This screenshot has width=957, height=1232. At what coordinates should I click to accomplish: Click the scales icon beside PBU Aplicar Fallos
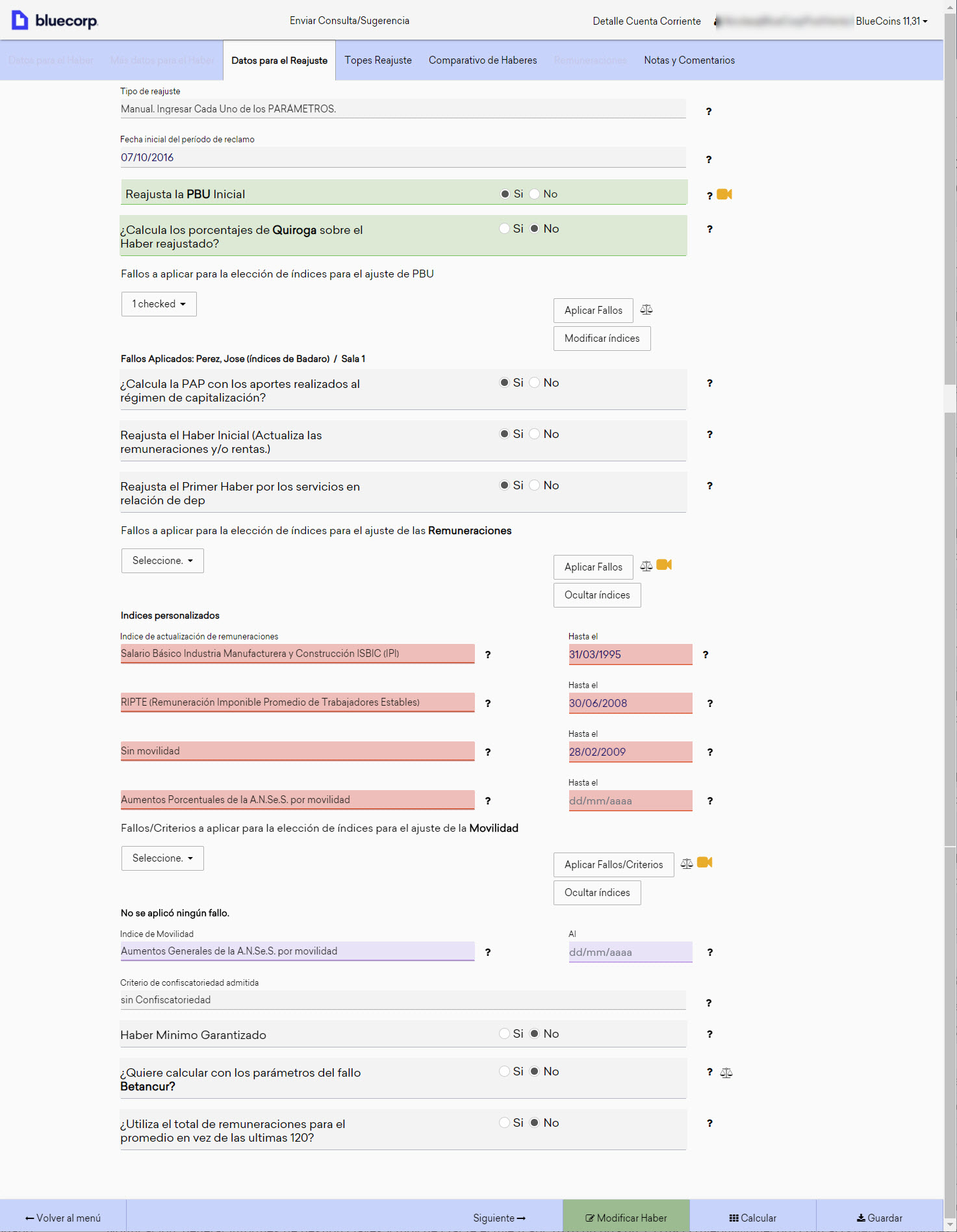(646, 310)
